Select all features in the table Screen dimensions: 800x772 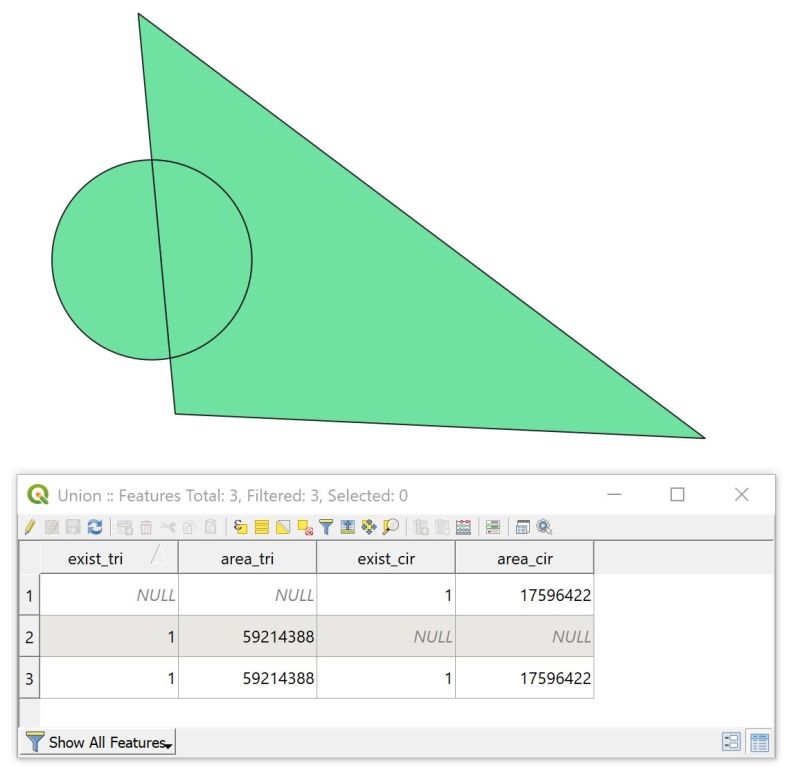[261, 527]
